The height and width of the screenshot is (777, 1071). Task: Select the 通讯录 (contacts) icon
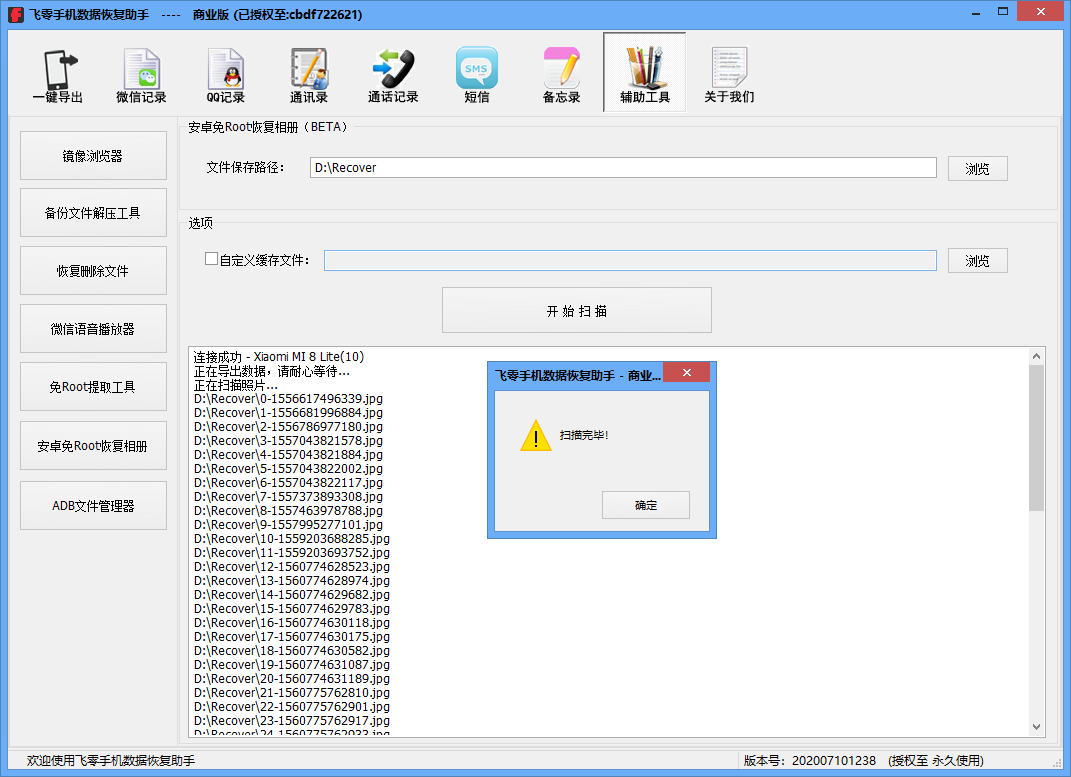(309, 72)
